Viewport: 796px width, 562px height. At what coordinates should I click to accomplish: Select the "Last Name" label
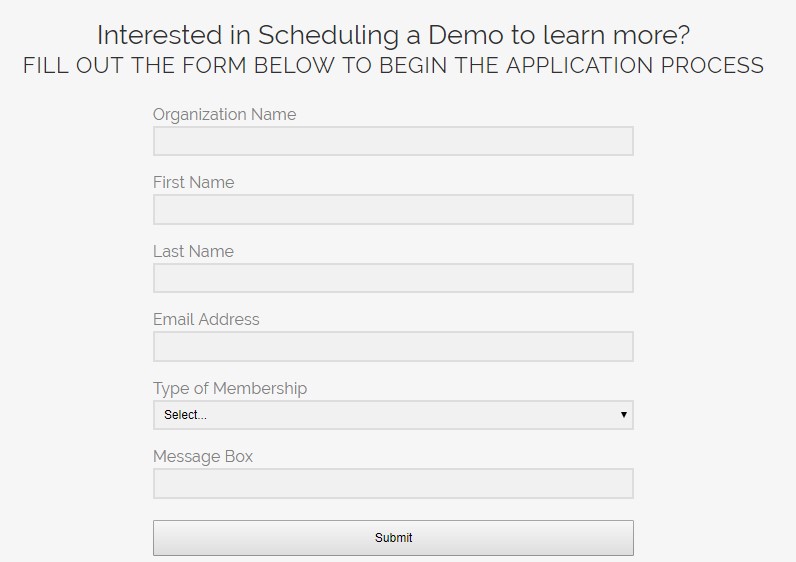click(193, 251)
